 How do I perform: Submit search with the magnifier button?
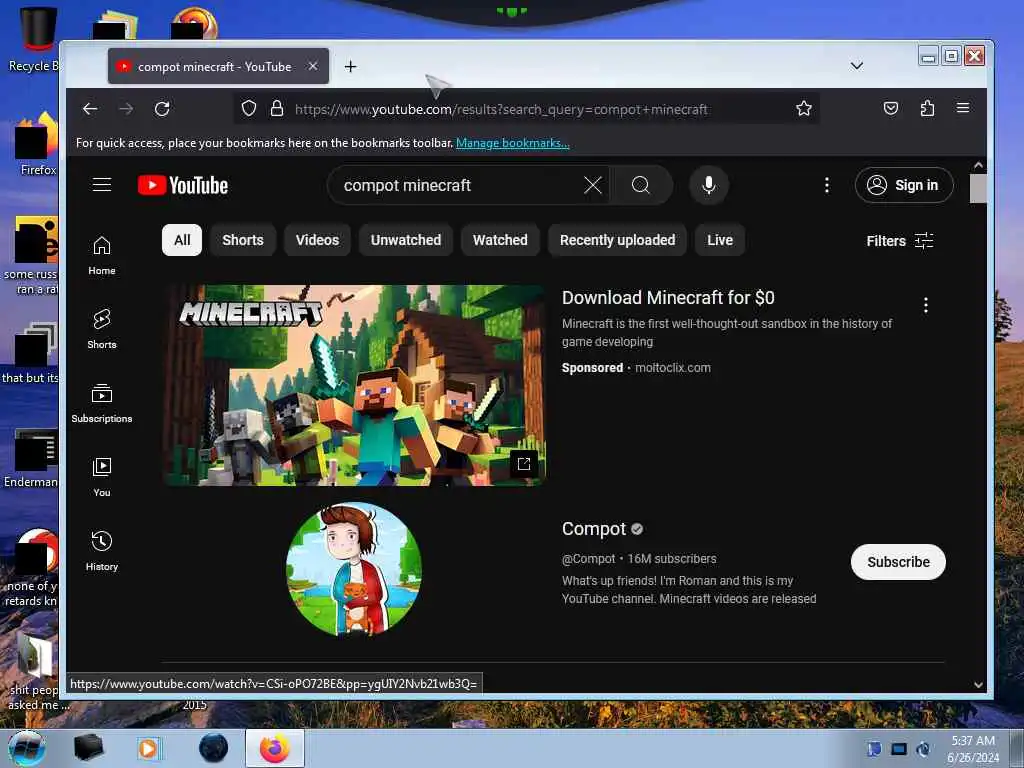[x=641, y=185]
